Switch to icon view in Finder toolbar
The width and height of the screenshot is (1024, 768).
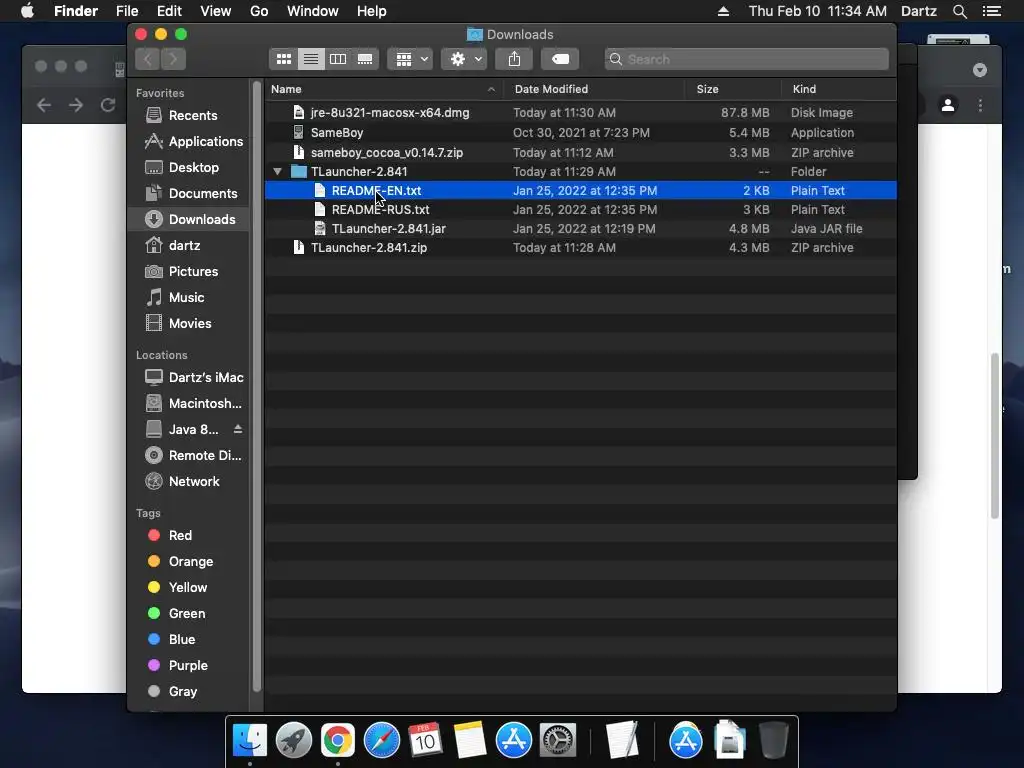coord(283,59)
